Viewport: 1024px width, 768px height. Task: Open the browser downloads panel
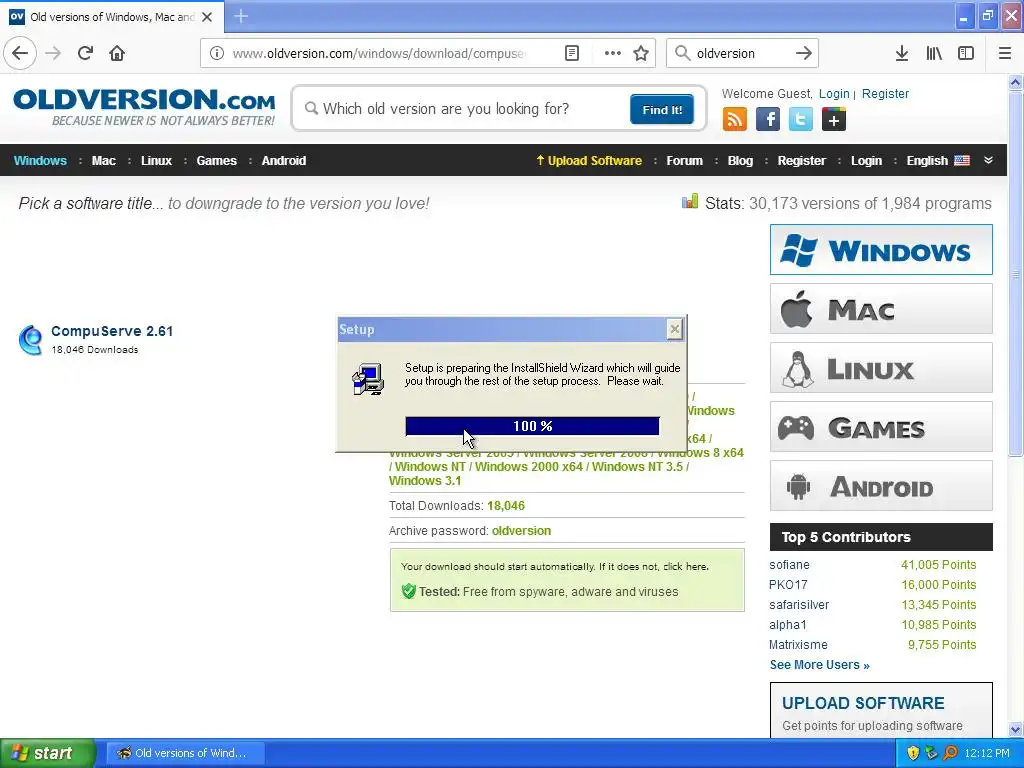pos(902,53)
